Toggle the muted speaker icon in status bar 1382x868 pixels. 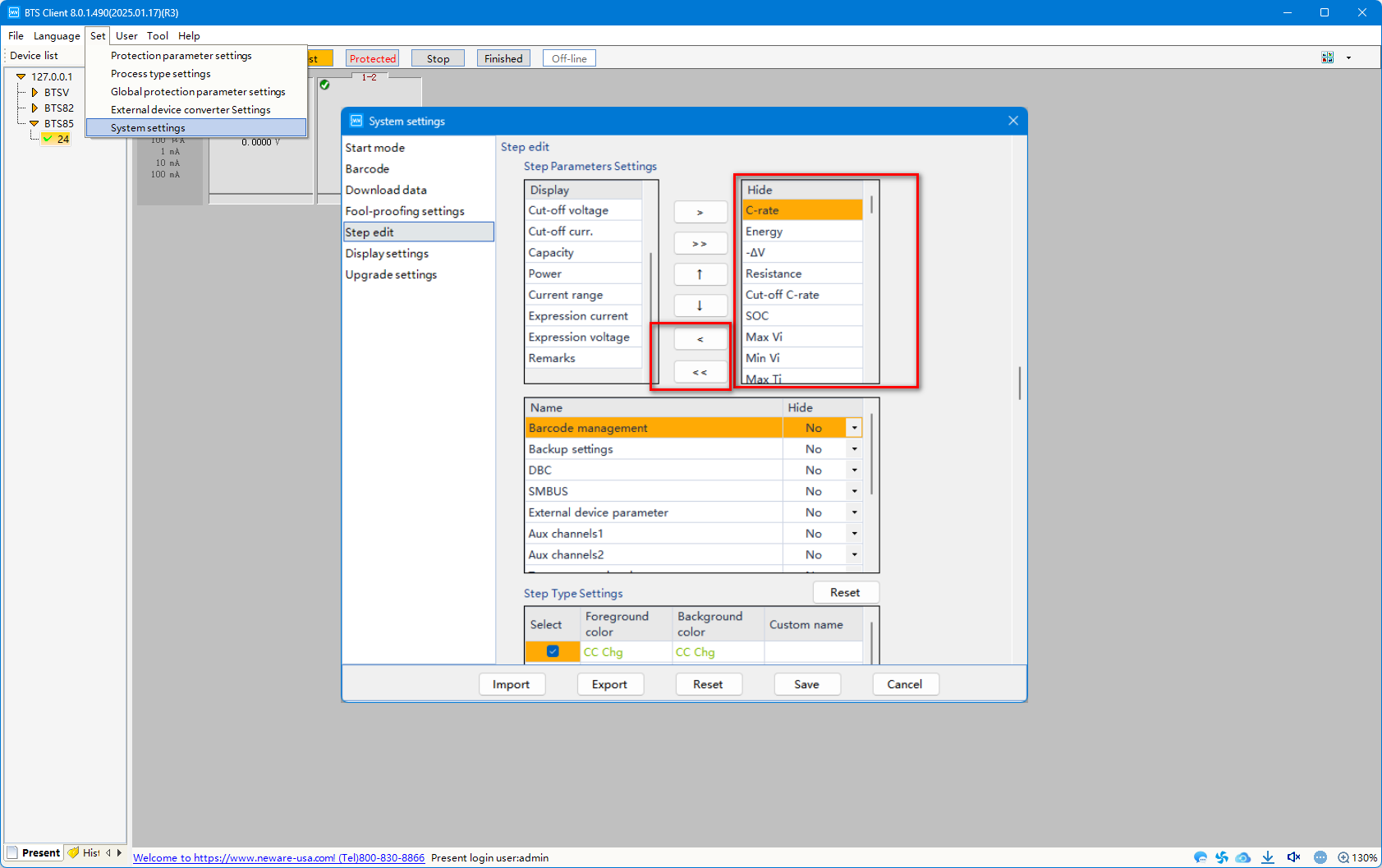(x=1294, y=857)
